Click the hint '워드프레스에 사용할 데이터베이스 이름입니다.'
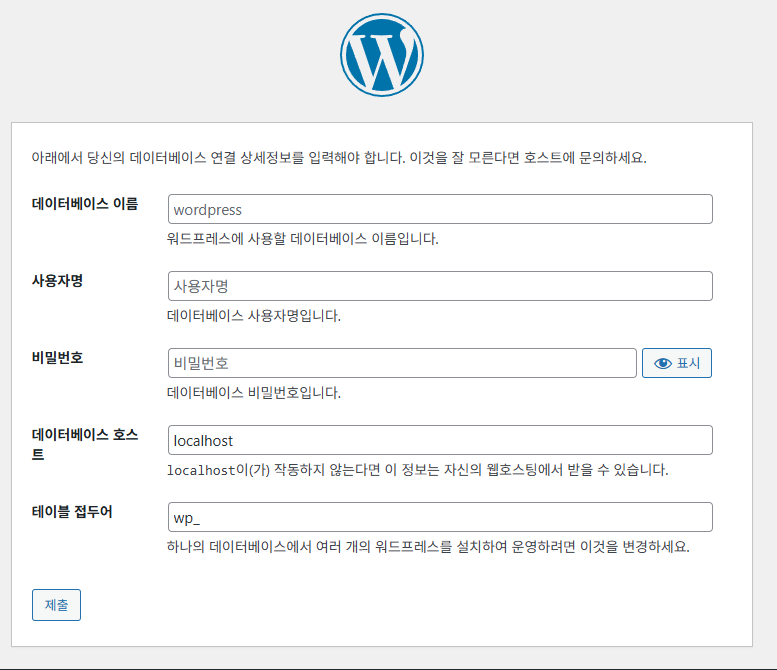 coord(303,239)
